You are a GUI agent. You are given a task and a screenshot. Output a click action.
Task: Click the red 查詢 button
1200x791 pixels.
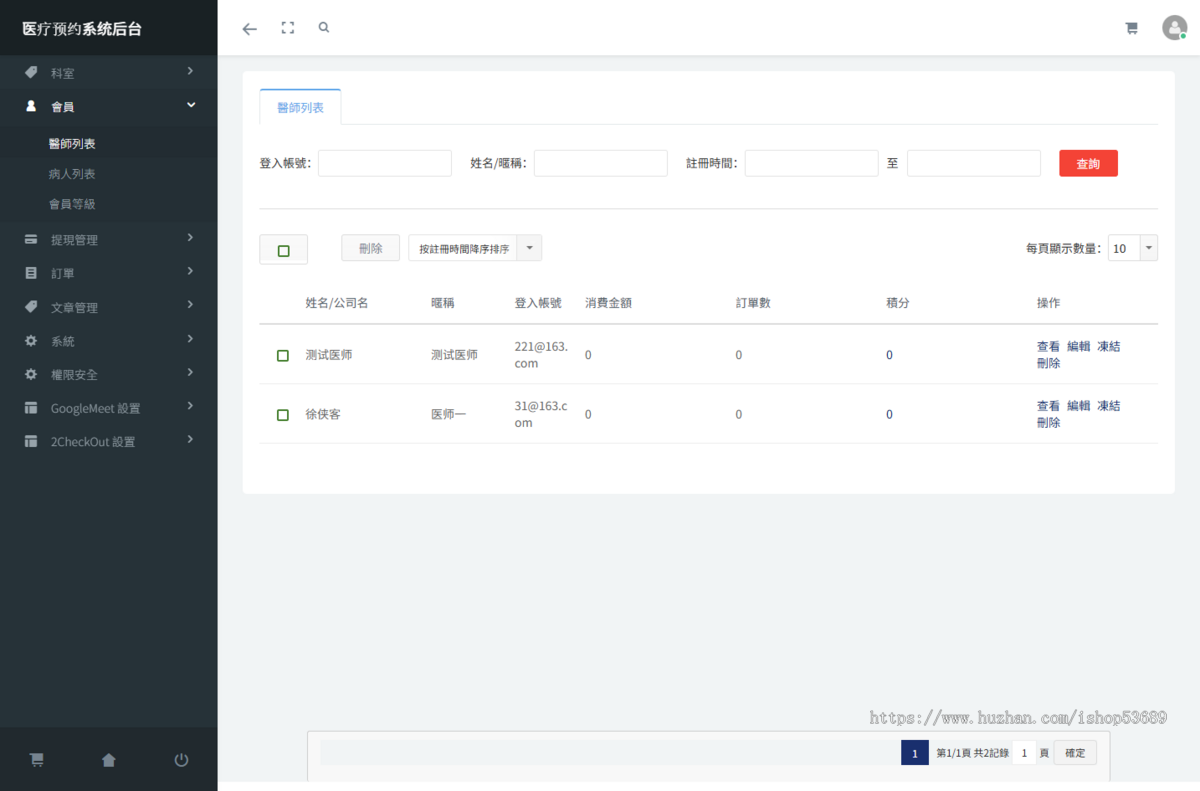tap(1088, 163)
